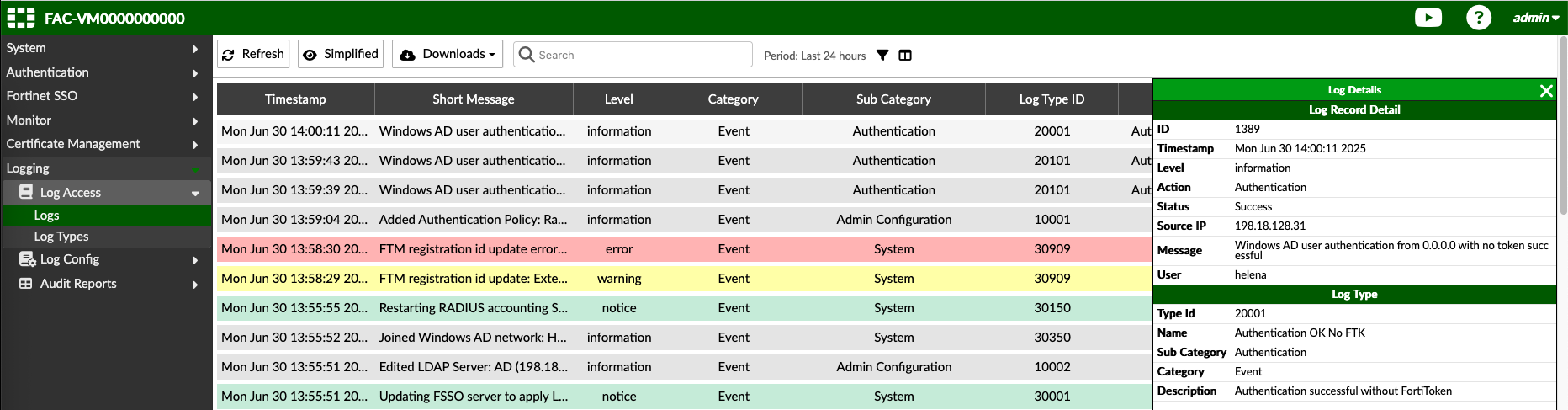Open the video tutorials icon
The image size is (1568, 410).
(x=1428, y=18)
